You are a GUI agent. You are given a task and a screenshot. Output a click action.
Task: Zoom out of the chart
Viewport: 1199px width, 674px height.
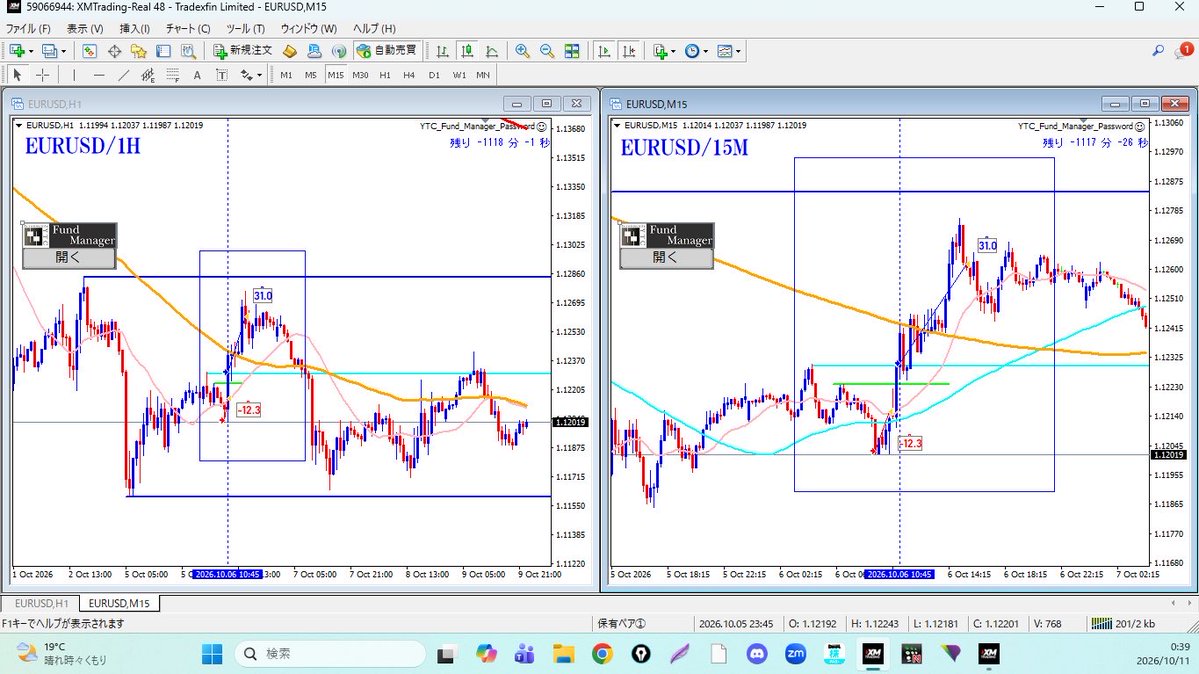coord(547,51)
